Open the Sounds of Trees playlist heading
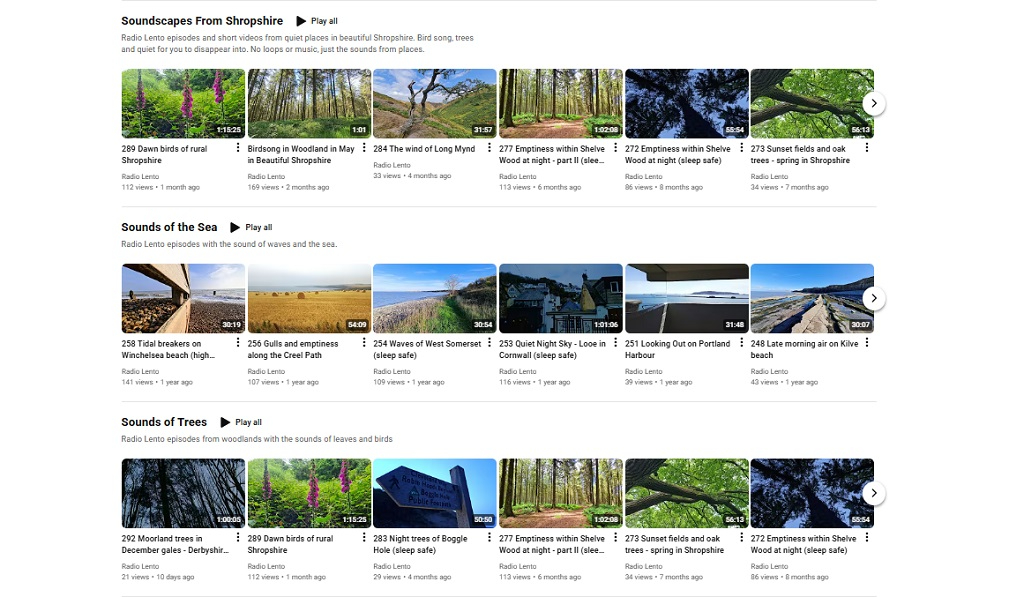 tap(164, 423)
